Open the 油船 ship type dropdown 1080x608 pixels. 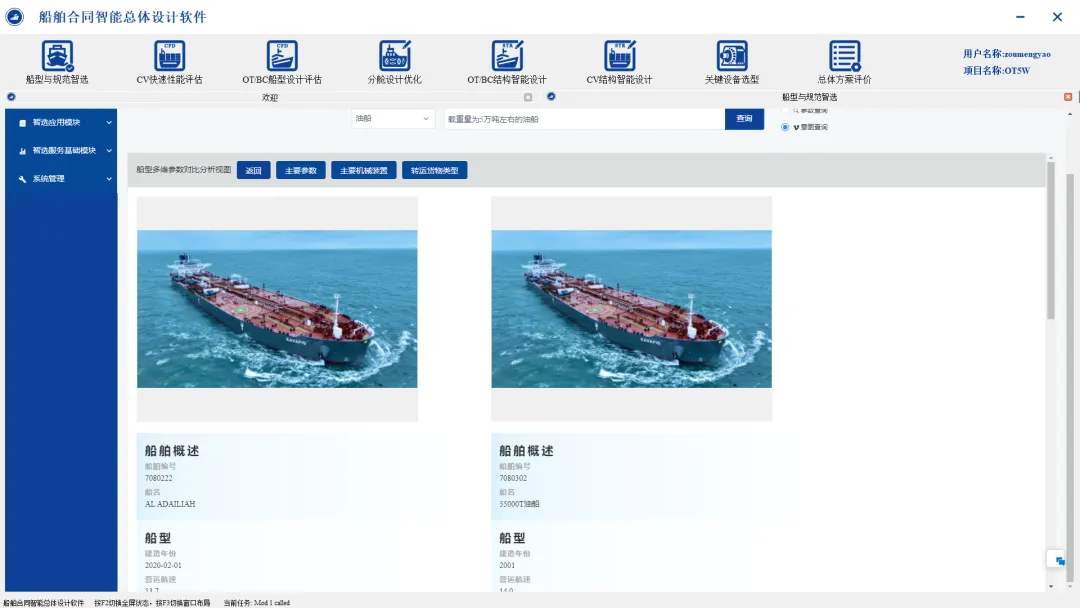point(393,119)
